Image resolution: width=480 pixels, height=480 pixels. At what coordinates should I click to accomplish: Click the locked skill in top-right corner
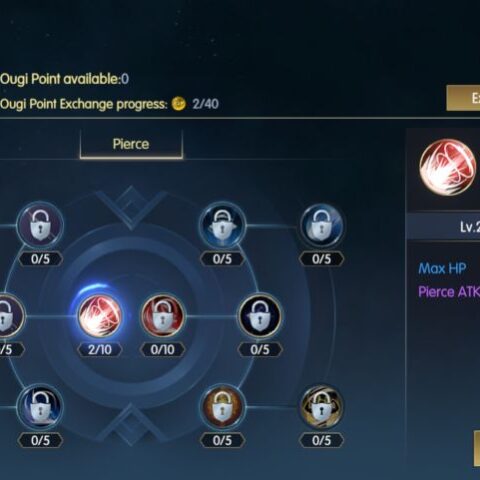(321, 226)
